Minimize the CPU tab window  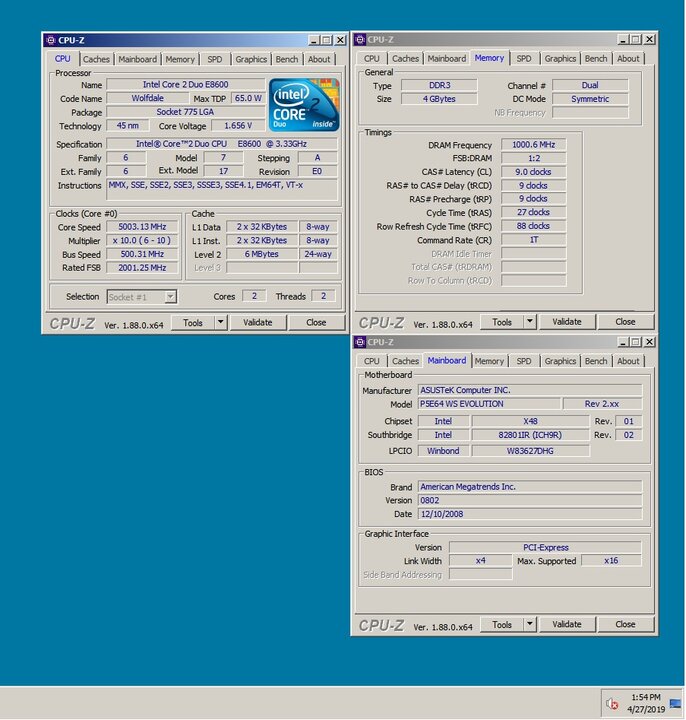pyautogui.click(x=314, y=40)
